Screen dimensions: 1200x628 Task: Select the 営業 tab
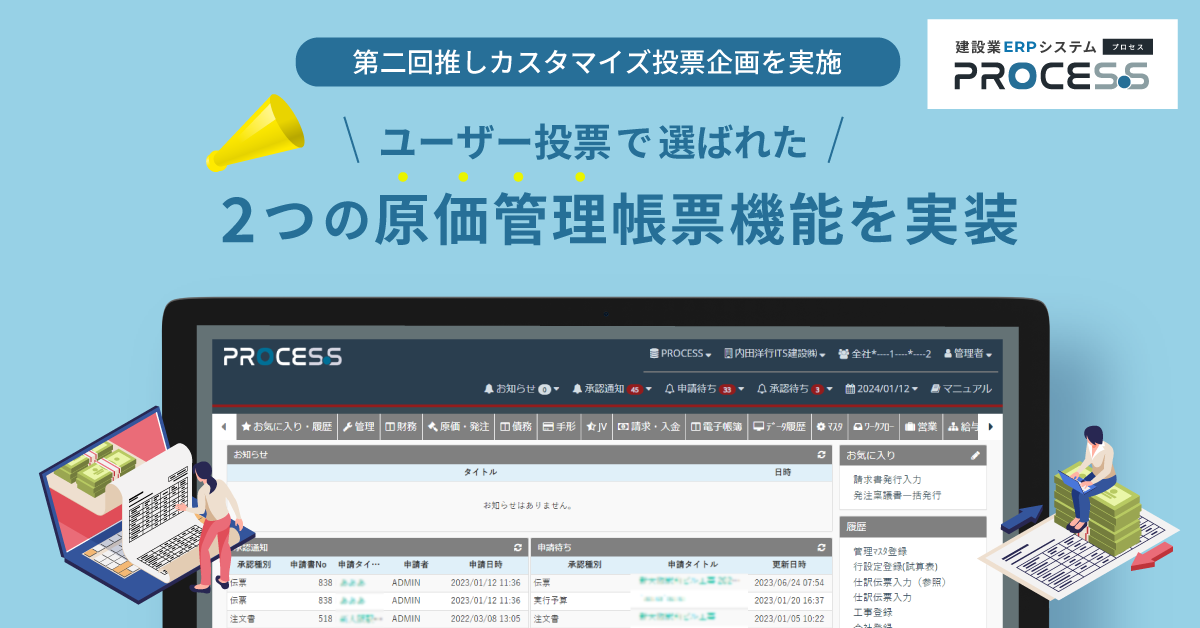pos(920,426)
